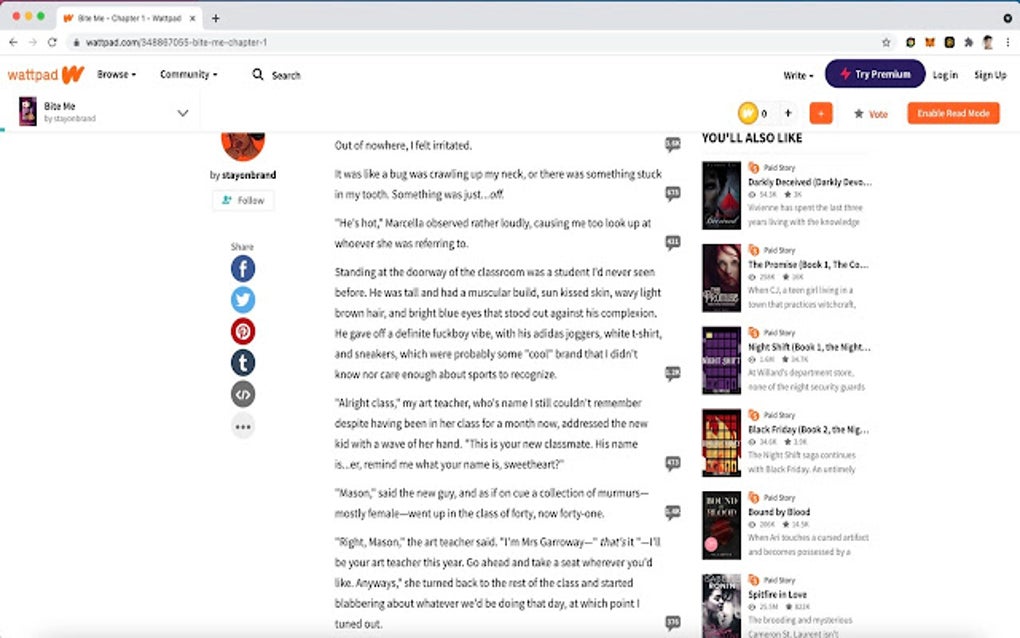The image size is (1020, 638).
Task: Bookmark this page with the star
Action: pyautogui.click(x=886, y=42)
